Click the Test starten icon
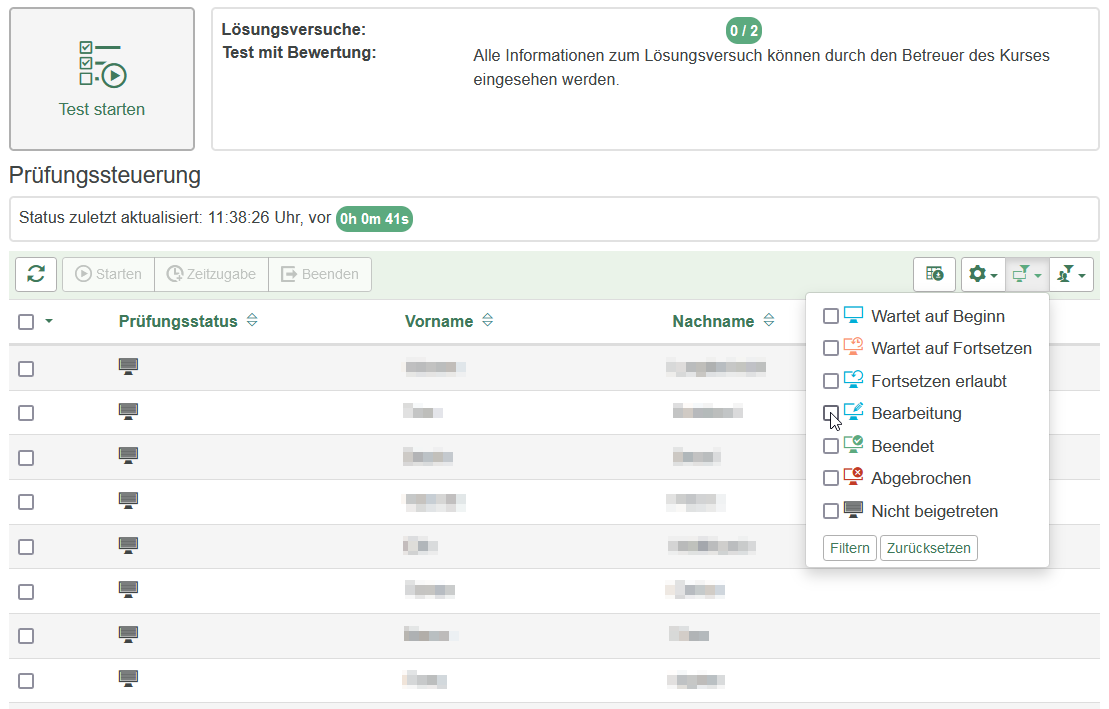Screen dimensions: 1109x709 (x=102, y=65)
